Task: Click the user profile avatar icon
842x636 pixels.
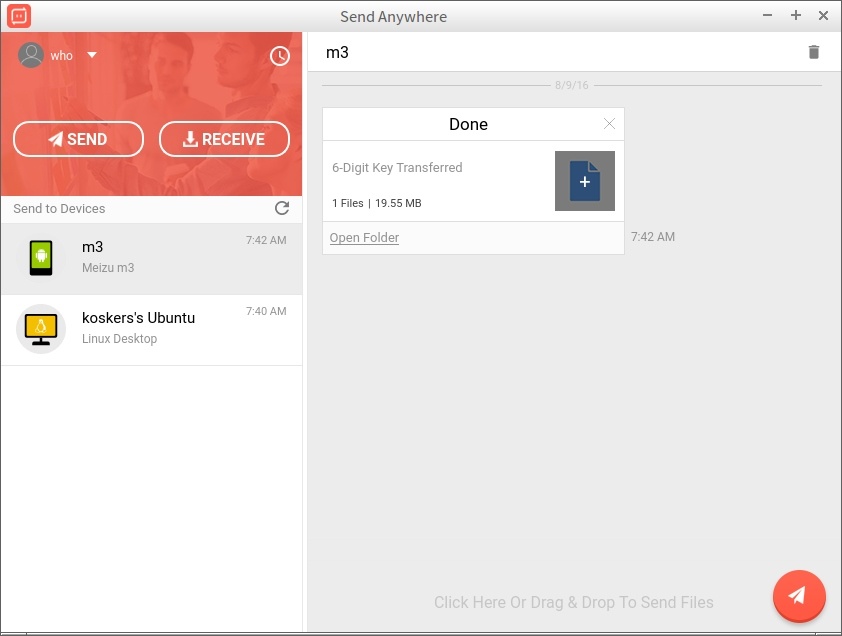Action: pos(31,55)
